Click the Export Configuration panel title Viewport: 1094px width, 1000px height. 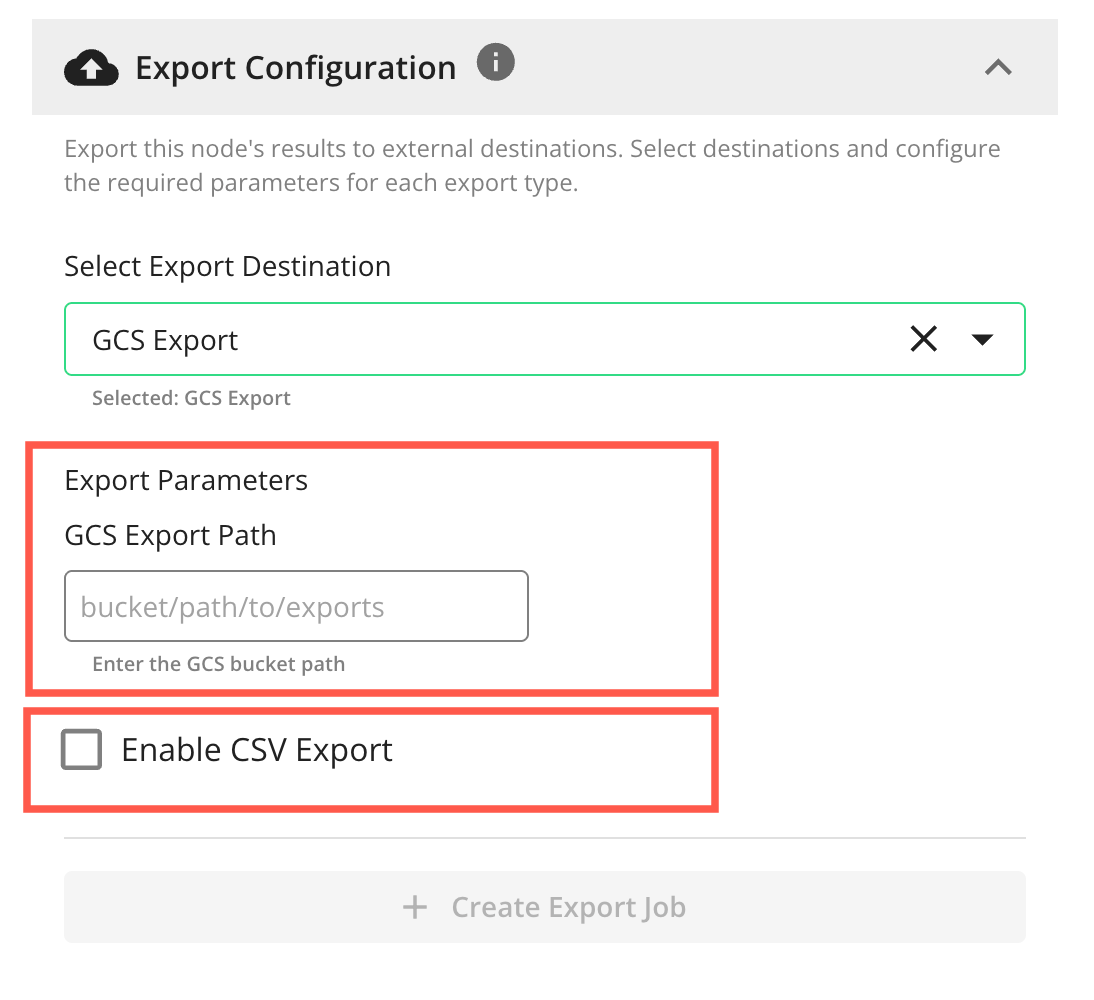295,67
